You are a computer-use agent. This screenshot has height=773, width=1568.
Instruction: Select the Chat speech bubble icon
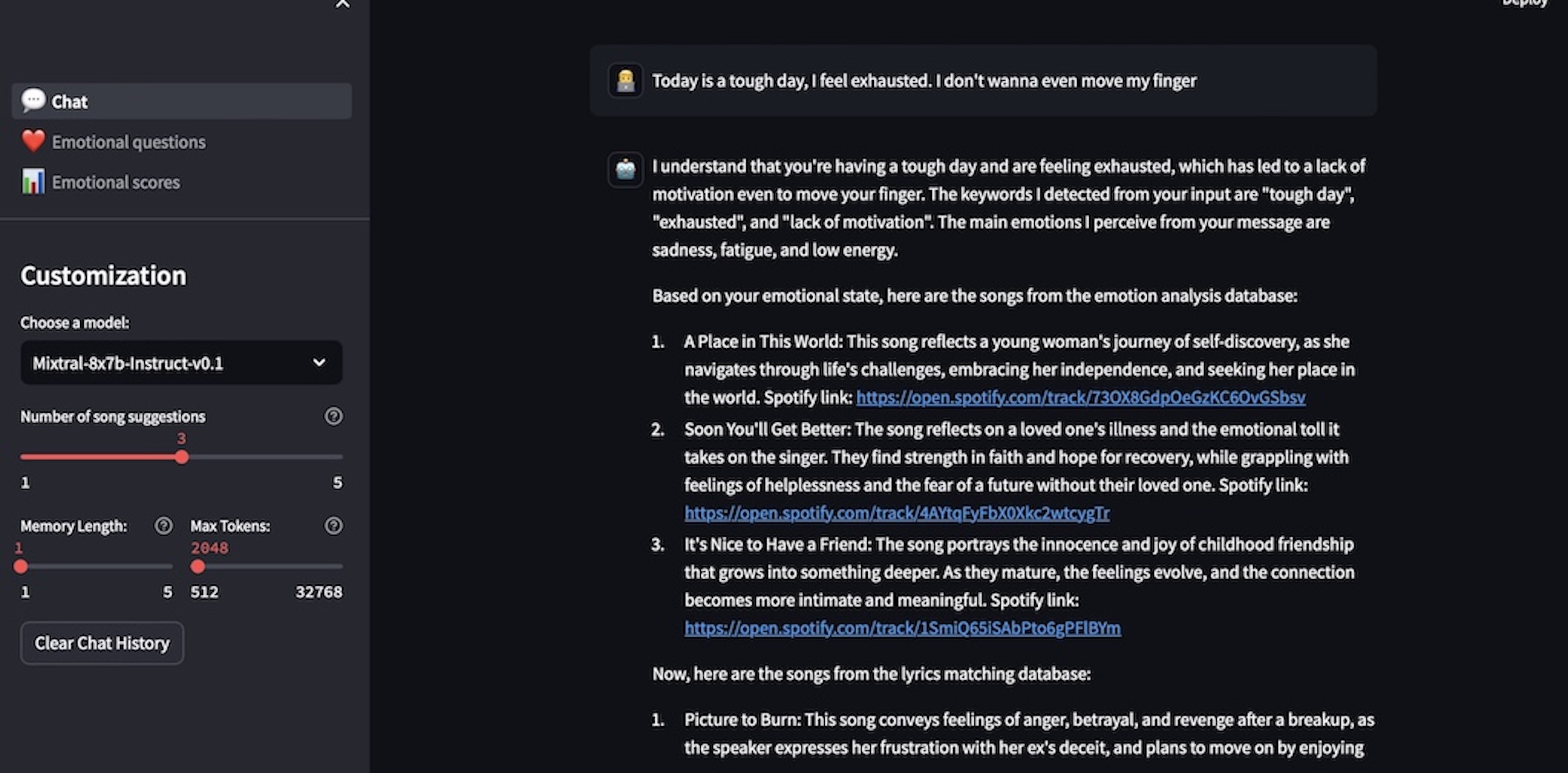point(33,100)
